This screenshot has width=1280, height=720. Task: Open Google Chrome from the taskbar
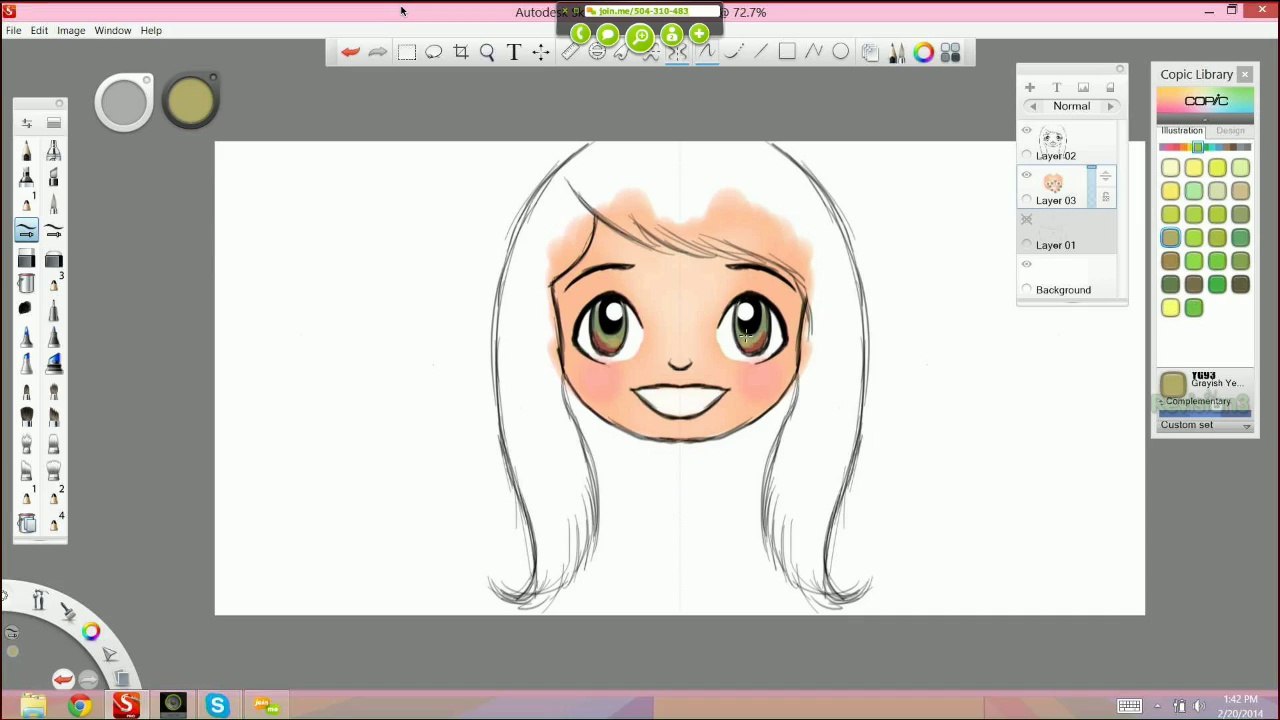point(79,706)
